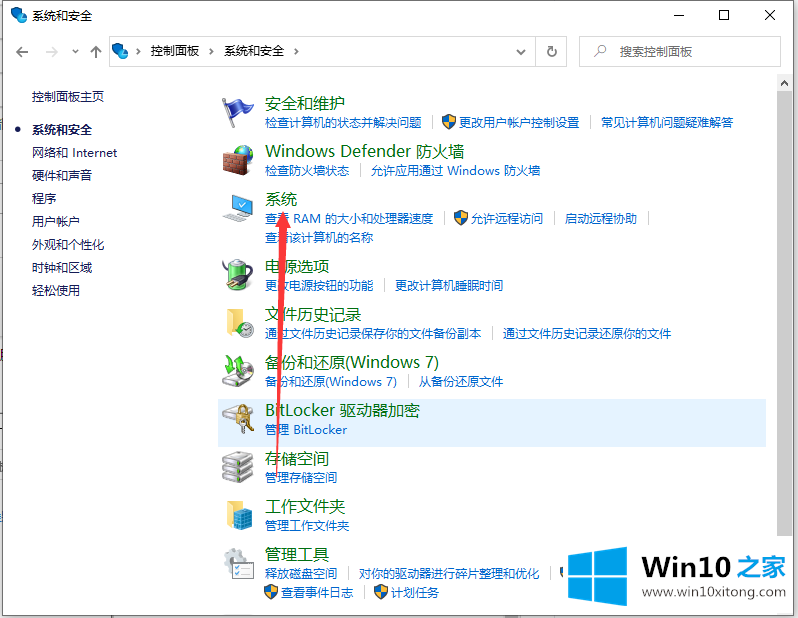The image size is (798, 618).
Task: Focus the 搜索控制面板 search field
Action: coord(680,51)
